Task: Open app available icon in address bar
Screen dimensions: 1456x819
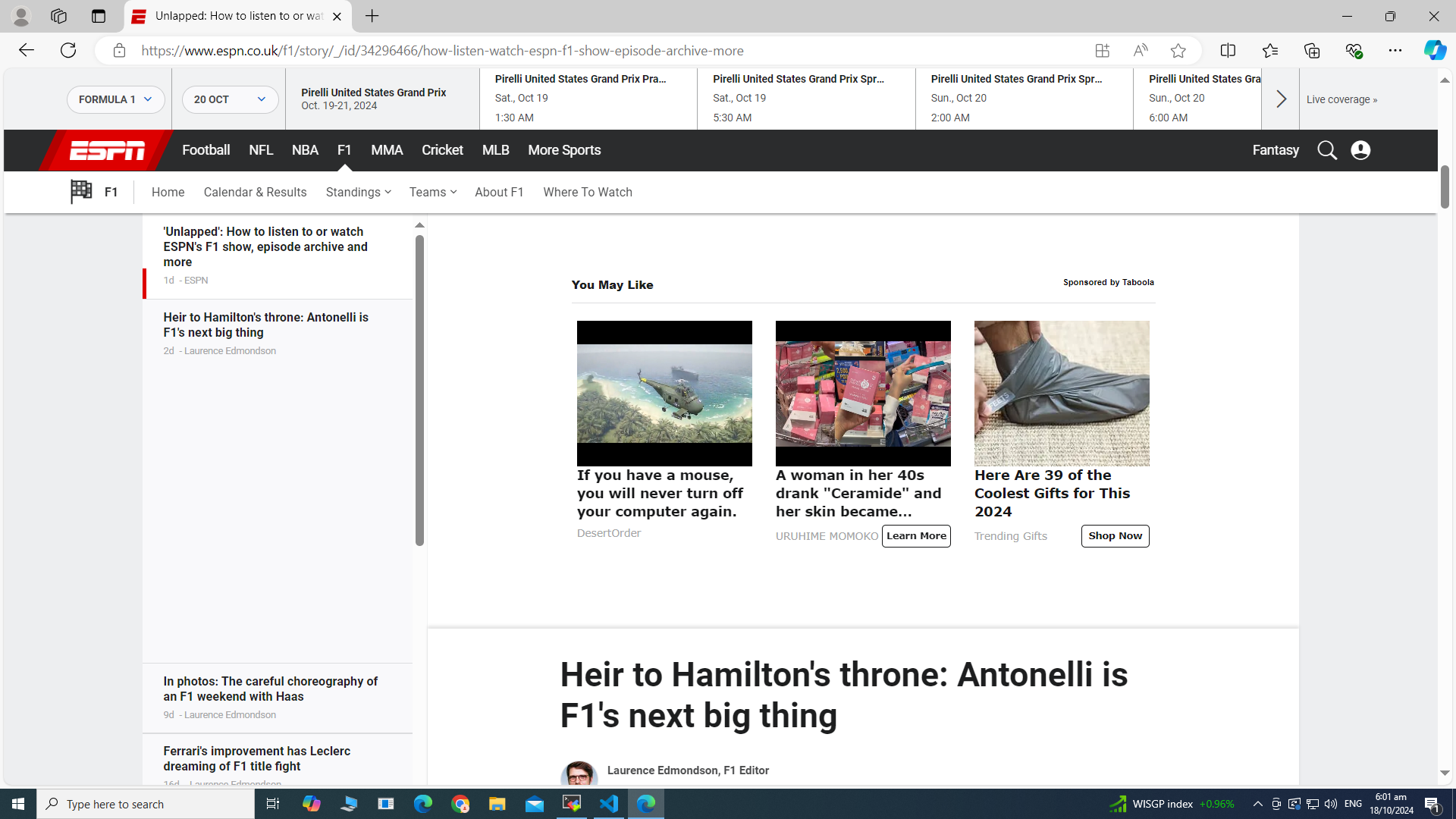Action: [x=1102, y=51]
